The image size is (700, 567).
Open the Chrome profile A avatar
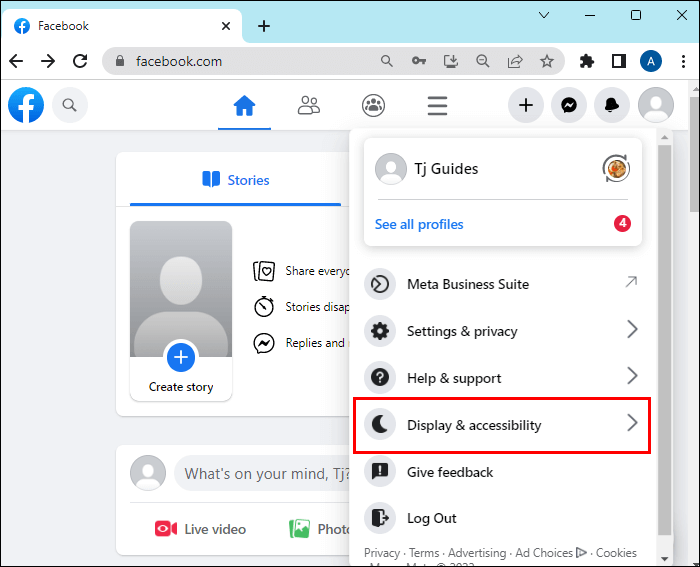651,61
